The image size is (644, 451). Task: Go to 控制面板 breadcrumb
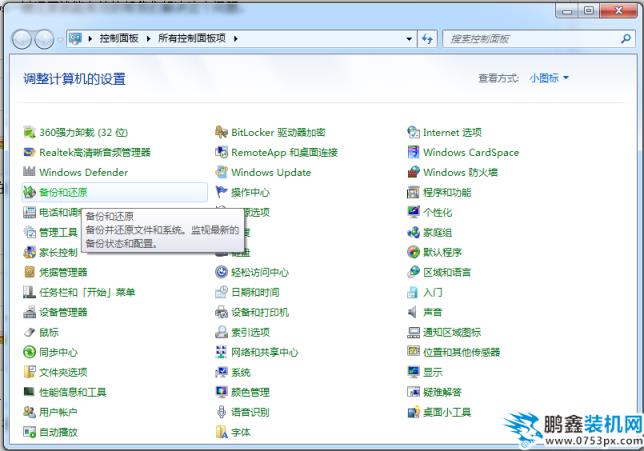(119, 39)
